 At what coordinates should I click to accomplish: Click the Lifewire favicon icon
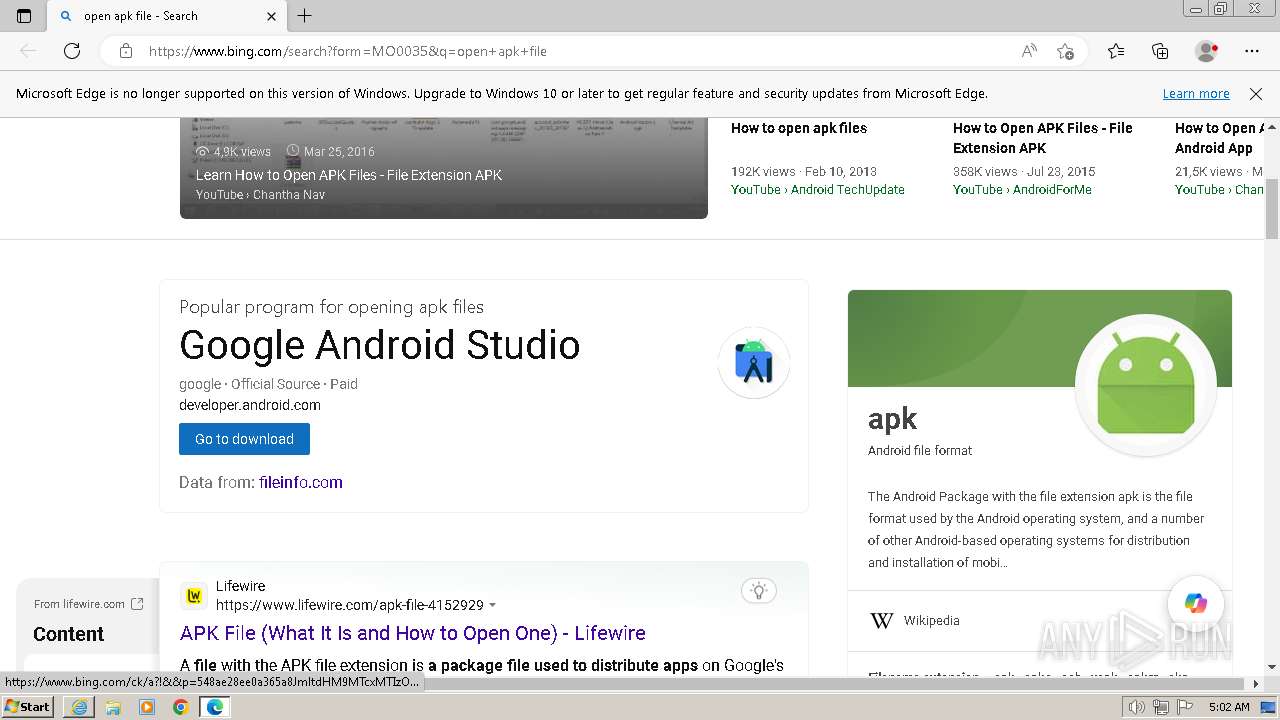coord(194,596)
